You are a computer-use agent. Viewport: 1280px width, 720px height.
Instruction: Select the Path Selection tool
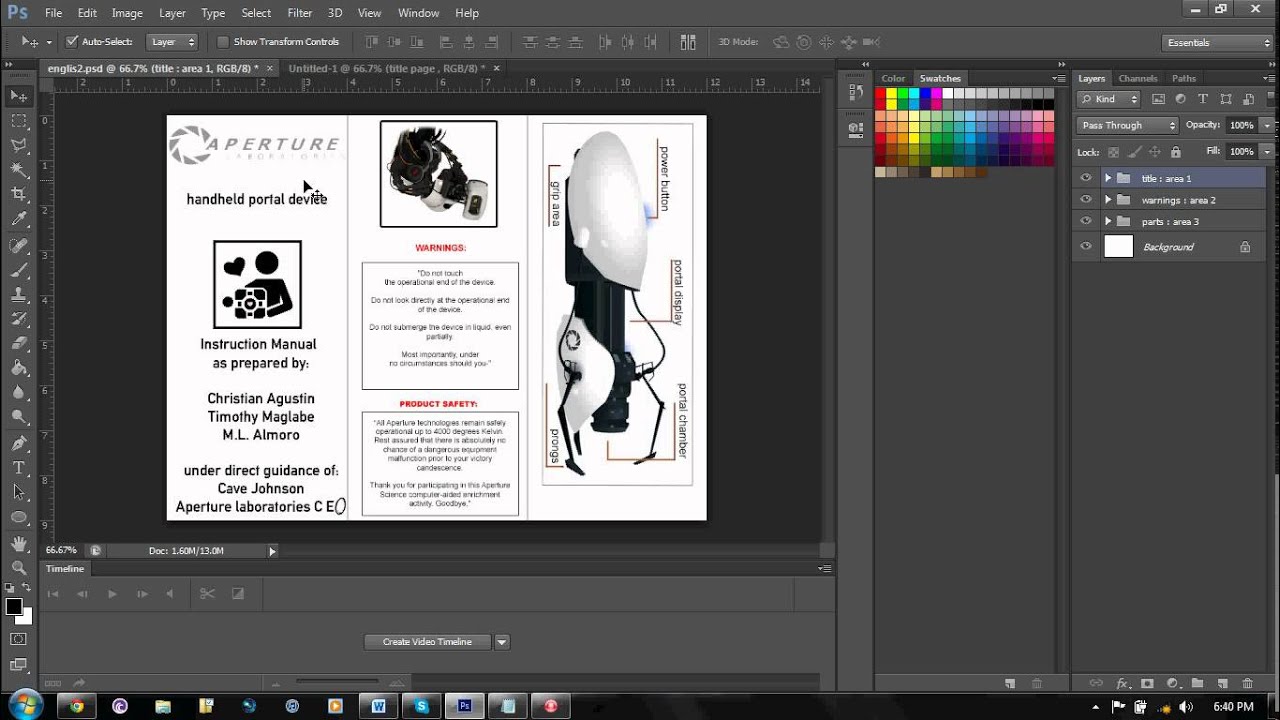[x=19, y=492]
